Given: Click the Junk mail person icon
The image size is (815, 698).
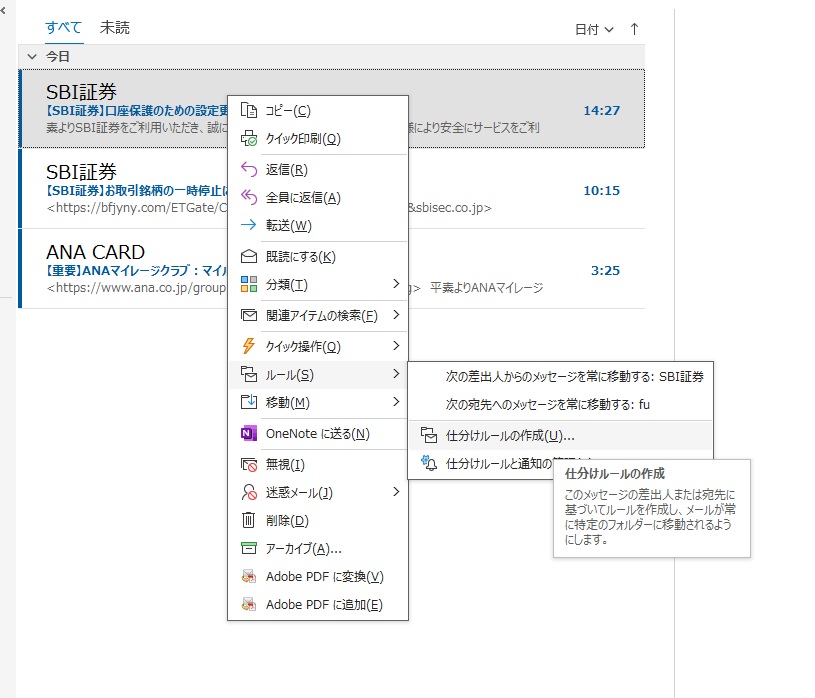Looking at the screenshot, I should point(249,492).
